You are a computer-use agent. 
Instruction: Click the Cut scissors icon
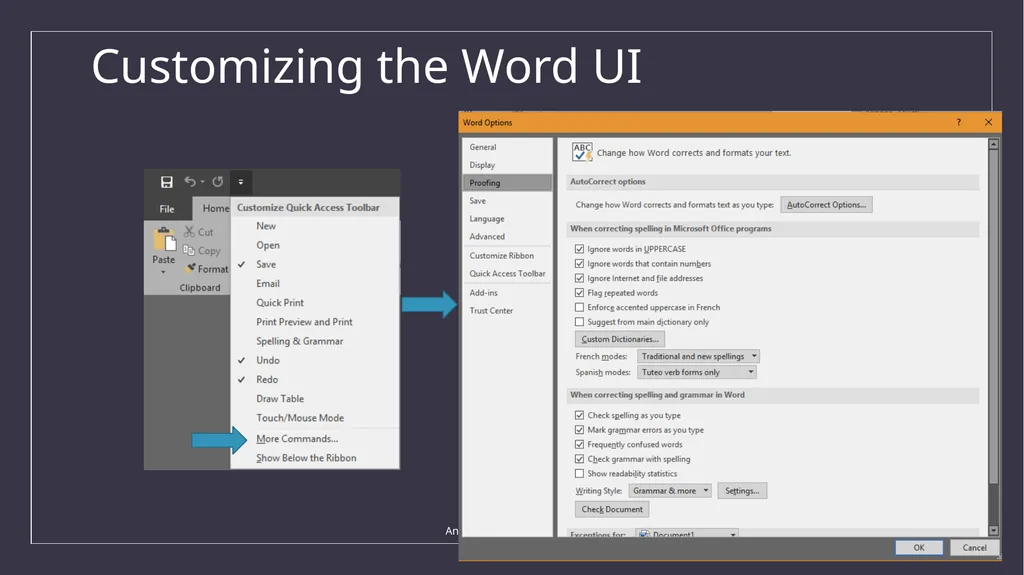(x=189, y=231)
